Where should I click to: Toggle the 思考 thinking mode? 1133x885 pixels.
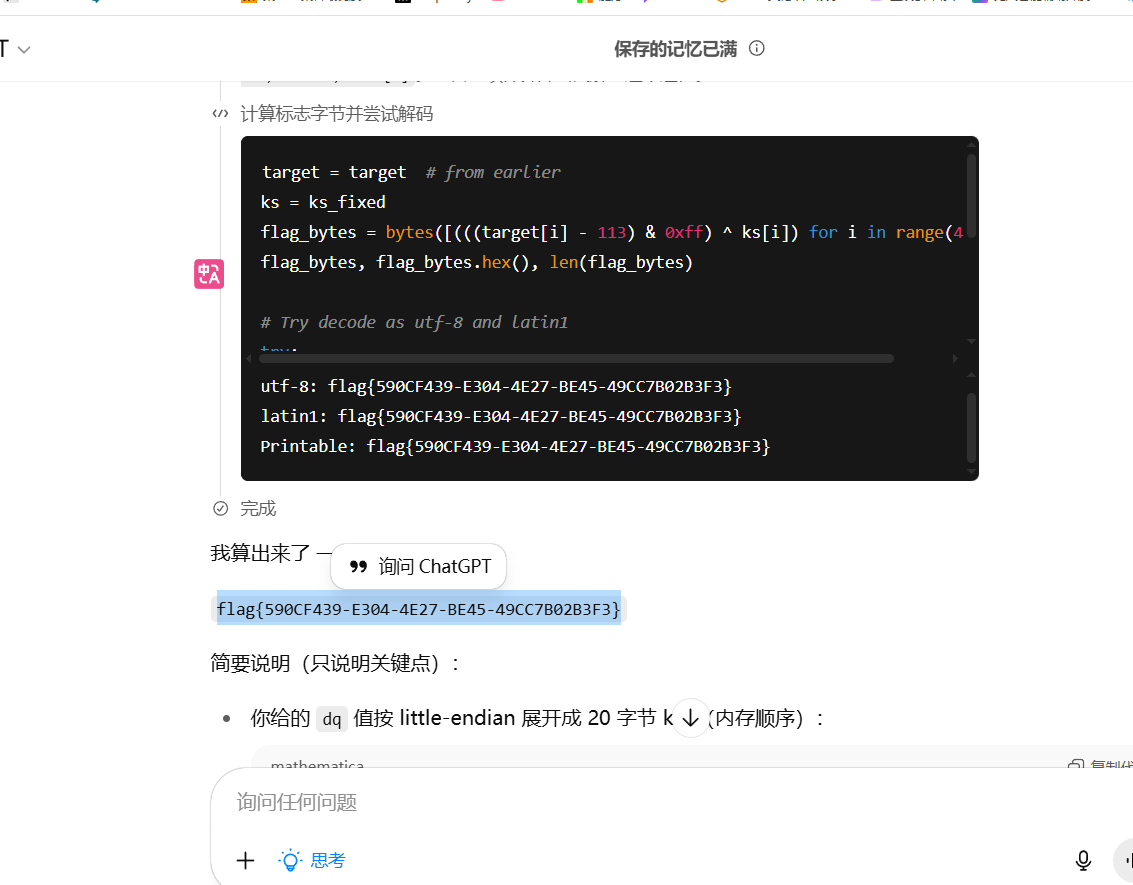(312, 860)
